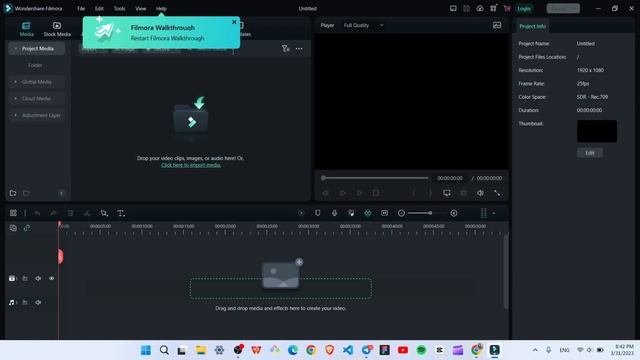Open the player display settings icon
The width and height of the screenshot is (640, 360).
(x=447, y=193)
